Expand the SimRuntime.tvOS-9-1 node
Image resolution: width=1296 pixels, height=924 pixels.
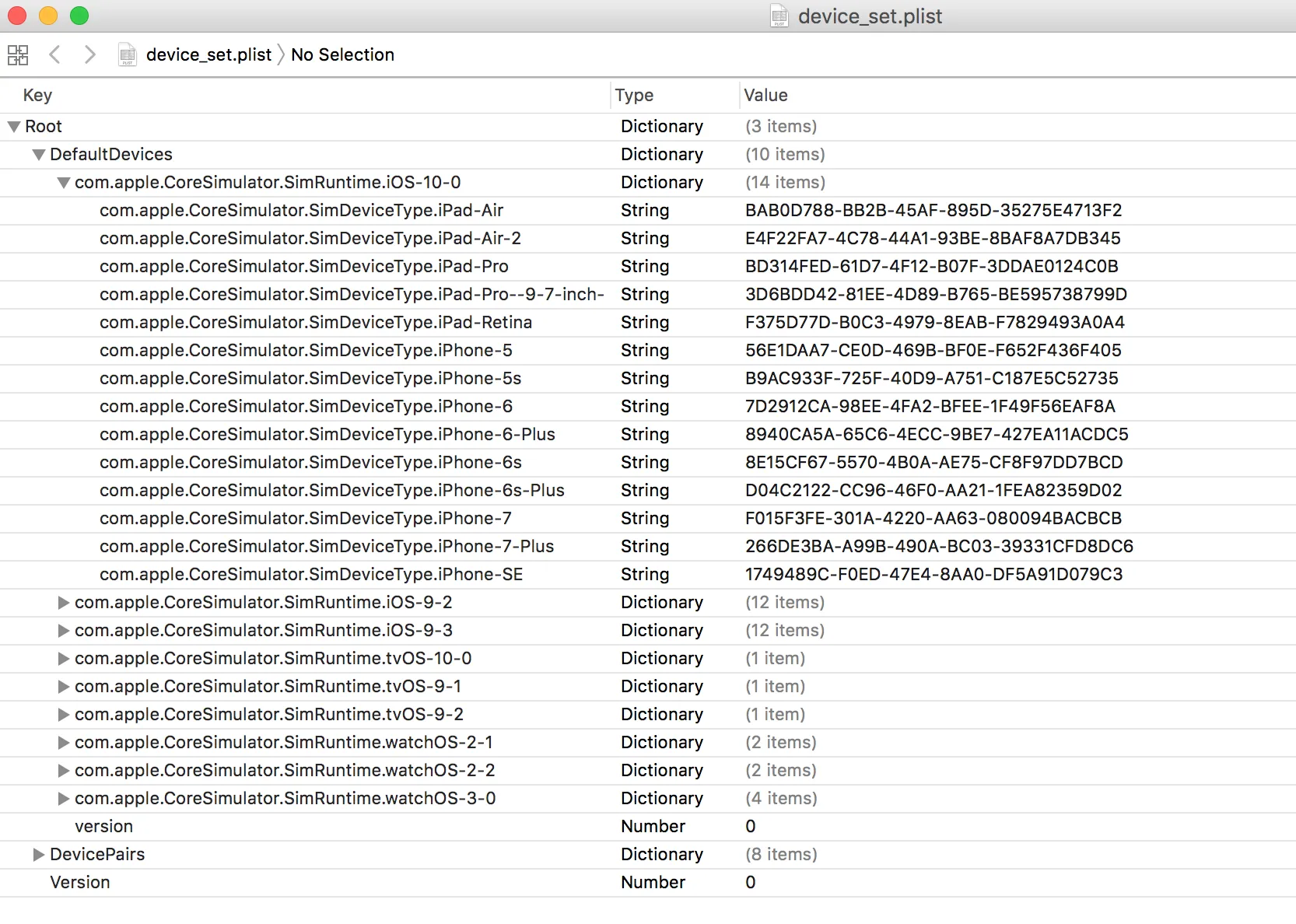(64, 687)
